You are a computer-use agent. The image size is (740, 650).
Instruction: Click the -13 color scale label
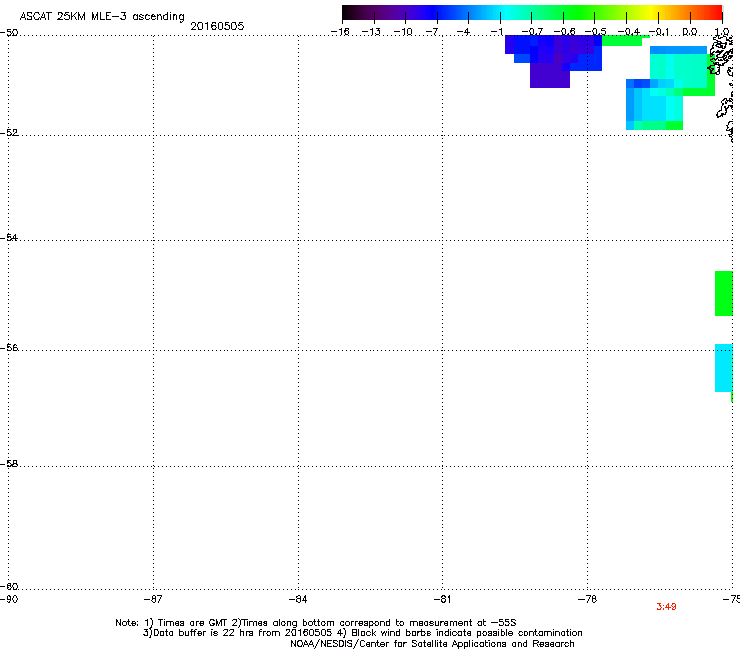tap(371, 32)
